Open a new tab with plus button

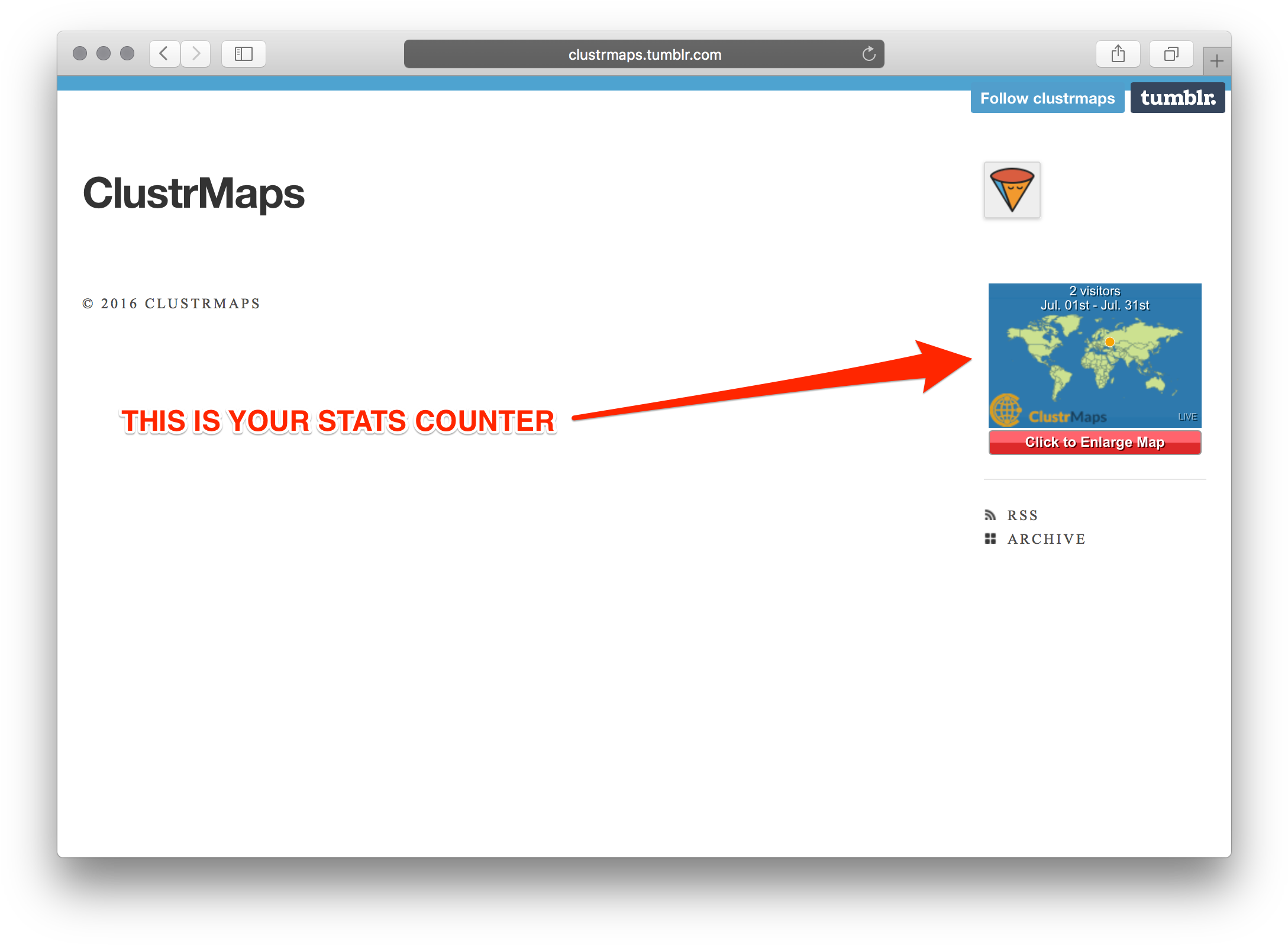1216,60
